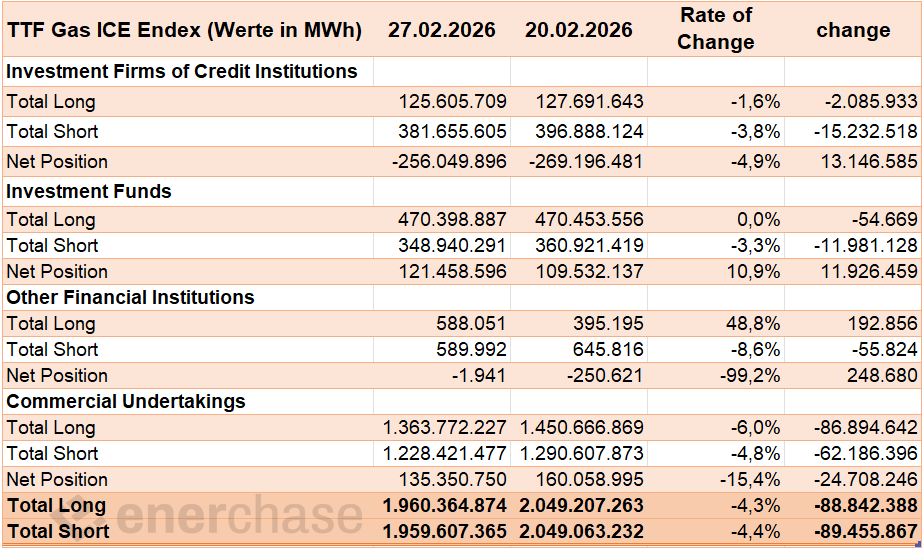Screen dimensions: 922x548
Task: Select the change value 192.856
Action: pos(883,323)
